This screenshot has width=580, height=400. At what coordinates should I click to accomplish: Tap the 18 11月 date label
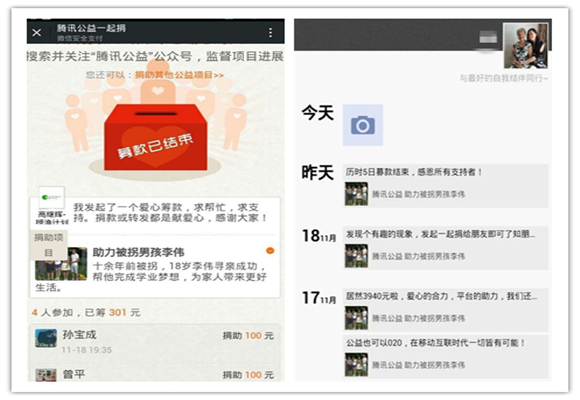click(x=319, y=236)
